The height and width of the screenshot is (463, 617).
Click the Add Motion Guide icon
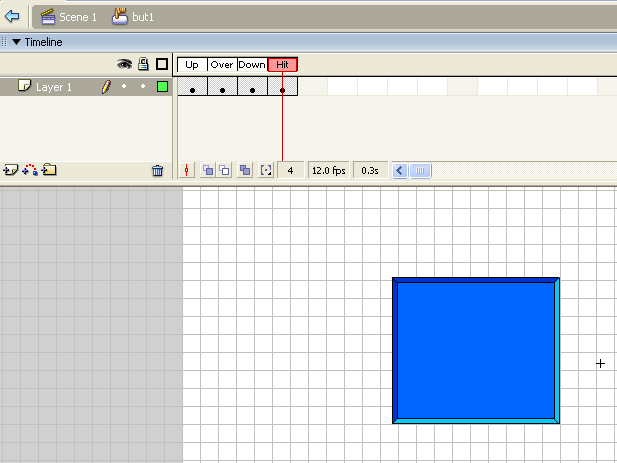coord(30,170)
